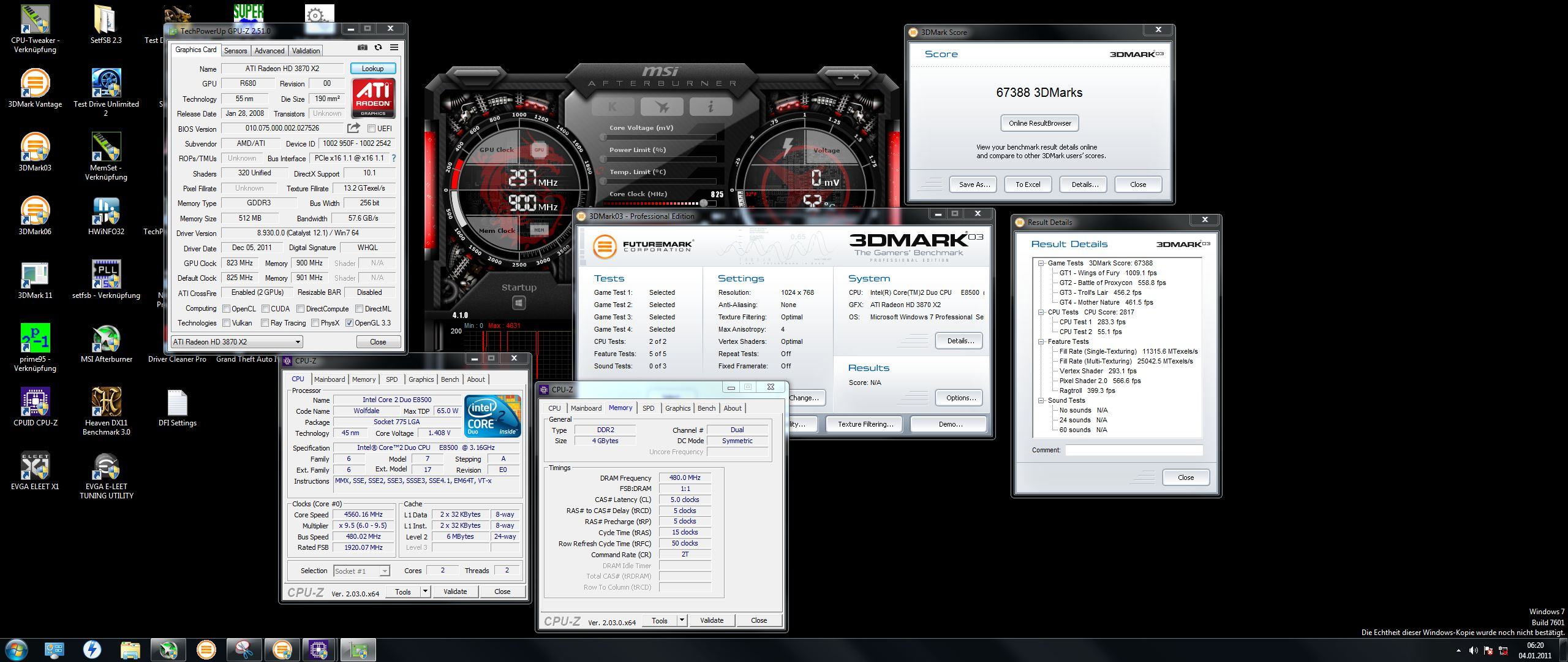The image size is (1568, 662).
Task: Collapse Sound Tests tree node
Action: tap(1041, 400)
